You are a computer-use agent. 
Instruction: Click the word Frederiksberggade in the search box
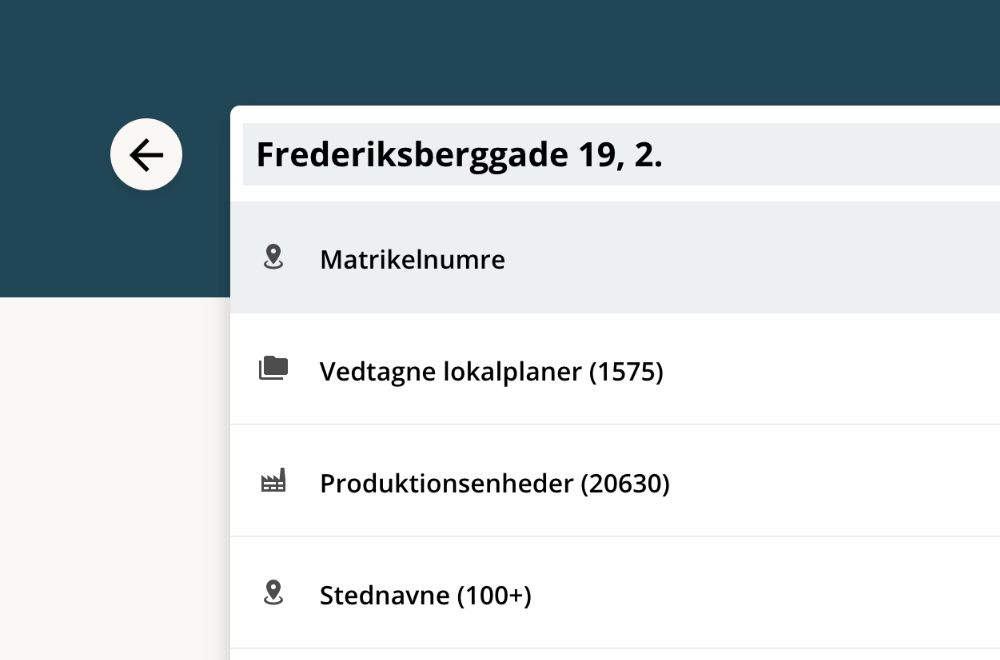click(x=413, y=155)
